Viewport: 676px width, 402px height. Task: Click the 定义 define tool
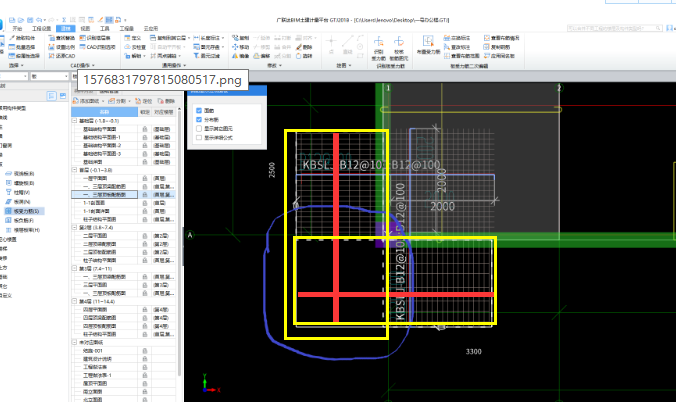click(133, 38)
